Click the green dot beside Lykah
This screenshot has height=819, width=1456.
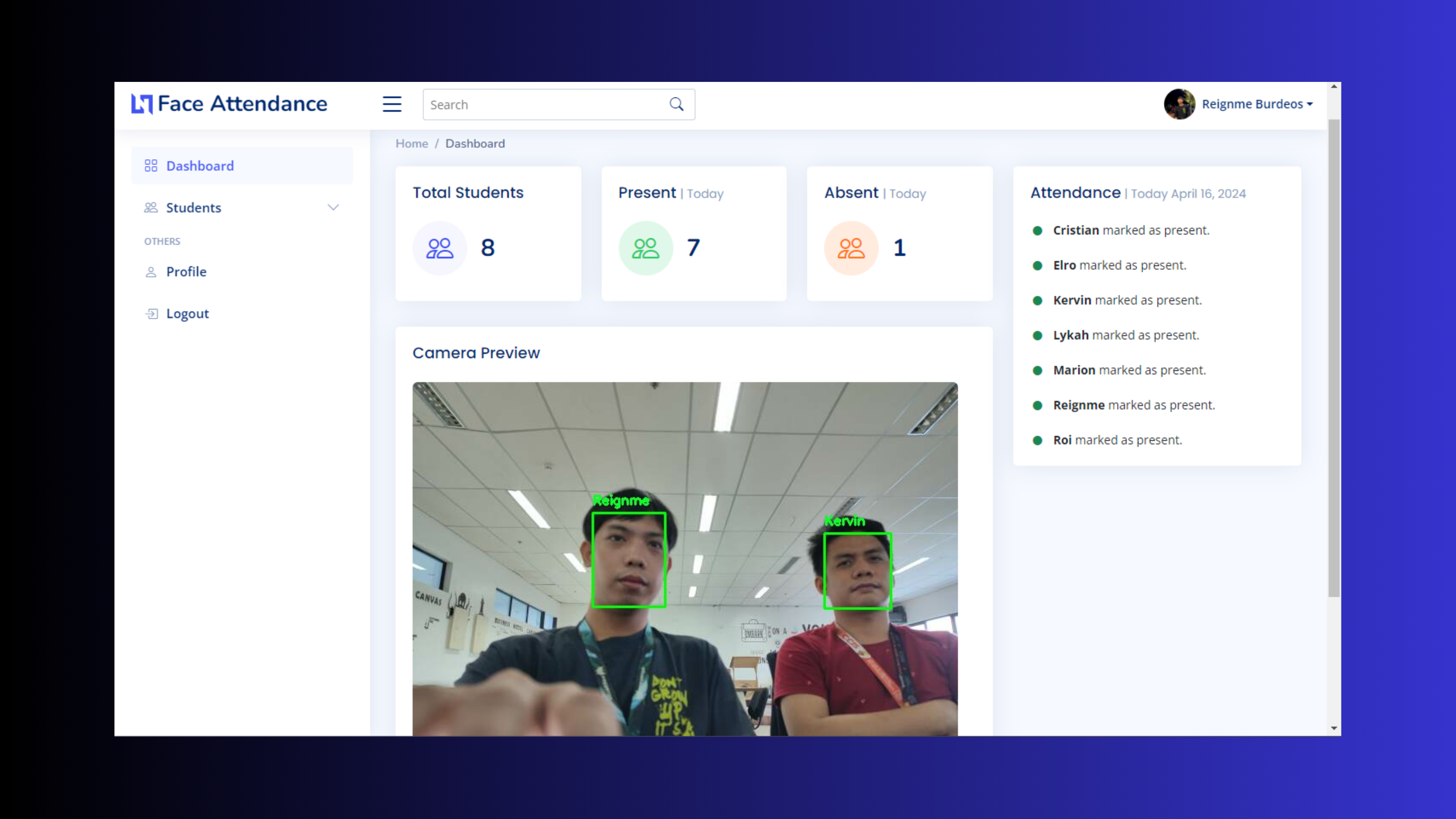(x=1038, y=335)
